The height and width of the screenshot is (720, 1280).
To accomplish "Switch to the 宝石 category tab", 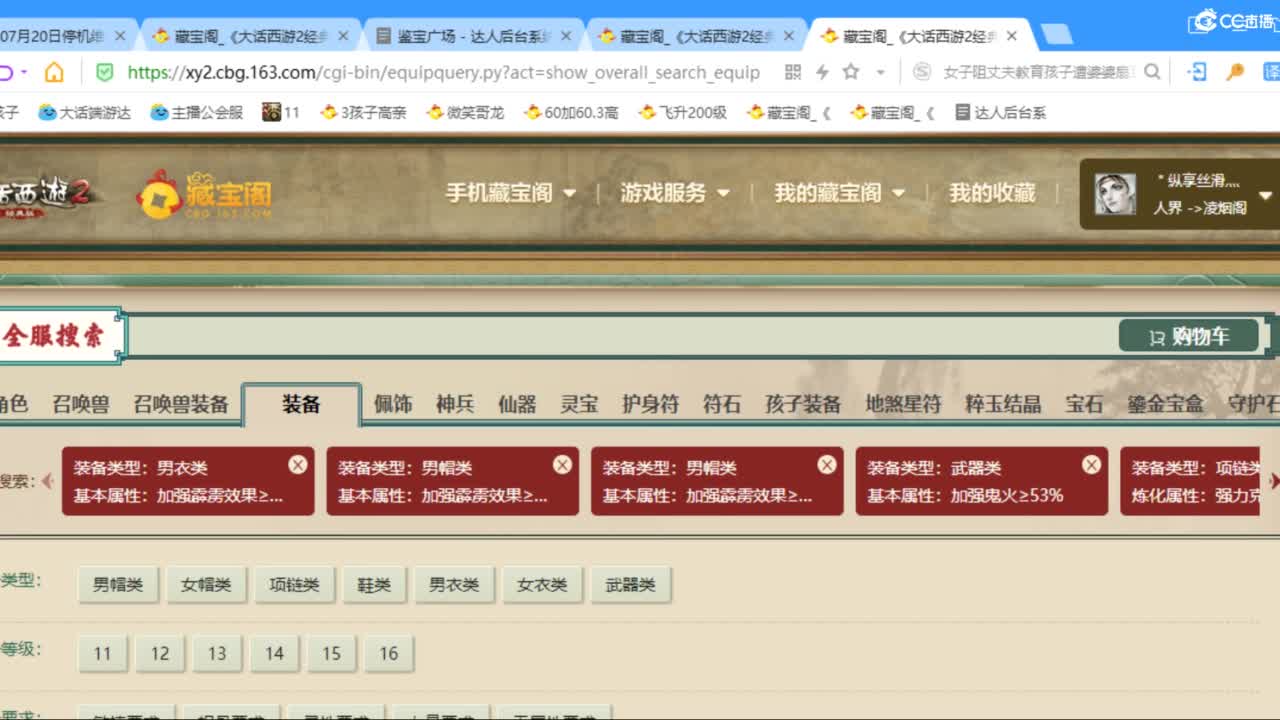I will pyautogui.click(x=1084, y=404).
